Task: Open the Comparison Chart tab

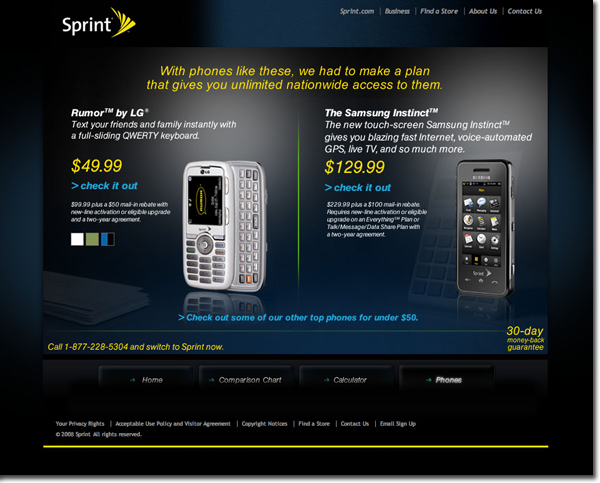Action: 246,380
